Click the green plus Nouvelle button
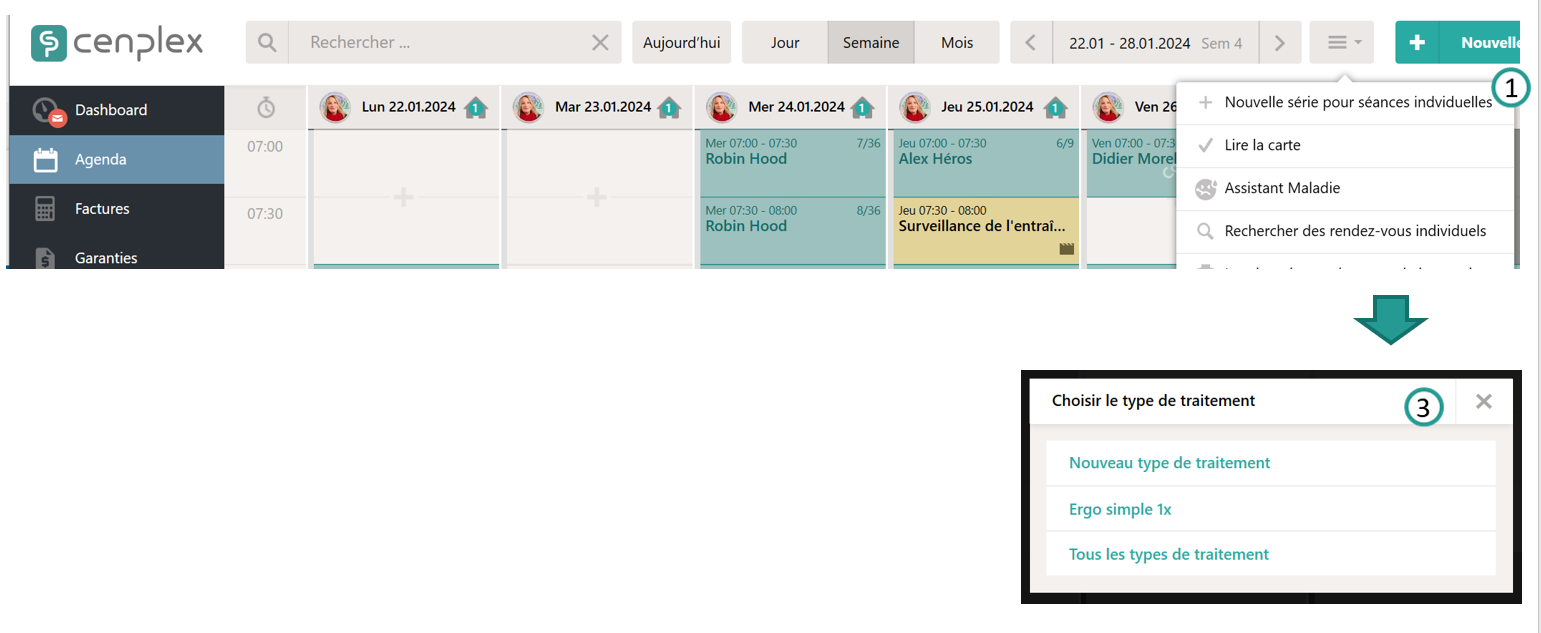 pyautogui.click(x=1460, y=43)
